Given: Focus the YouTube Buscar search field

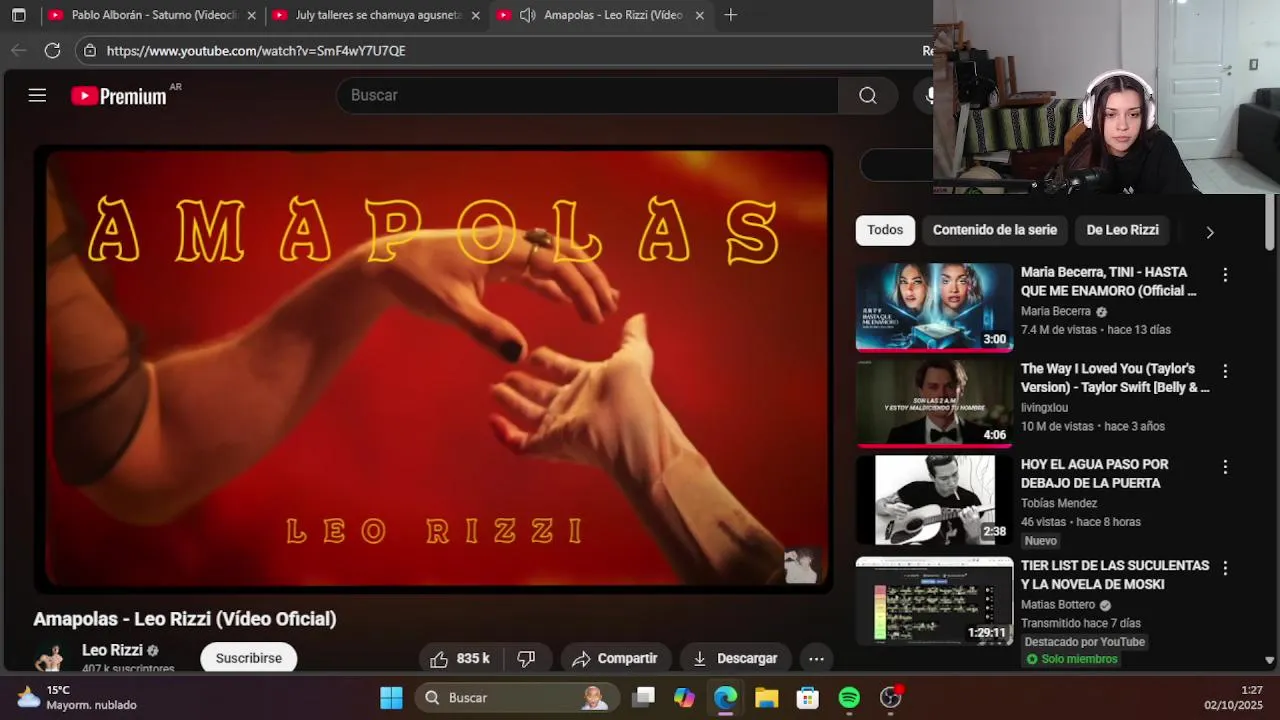Looking at the screenshot, I should (588, 95).
